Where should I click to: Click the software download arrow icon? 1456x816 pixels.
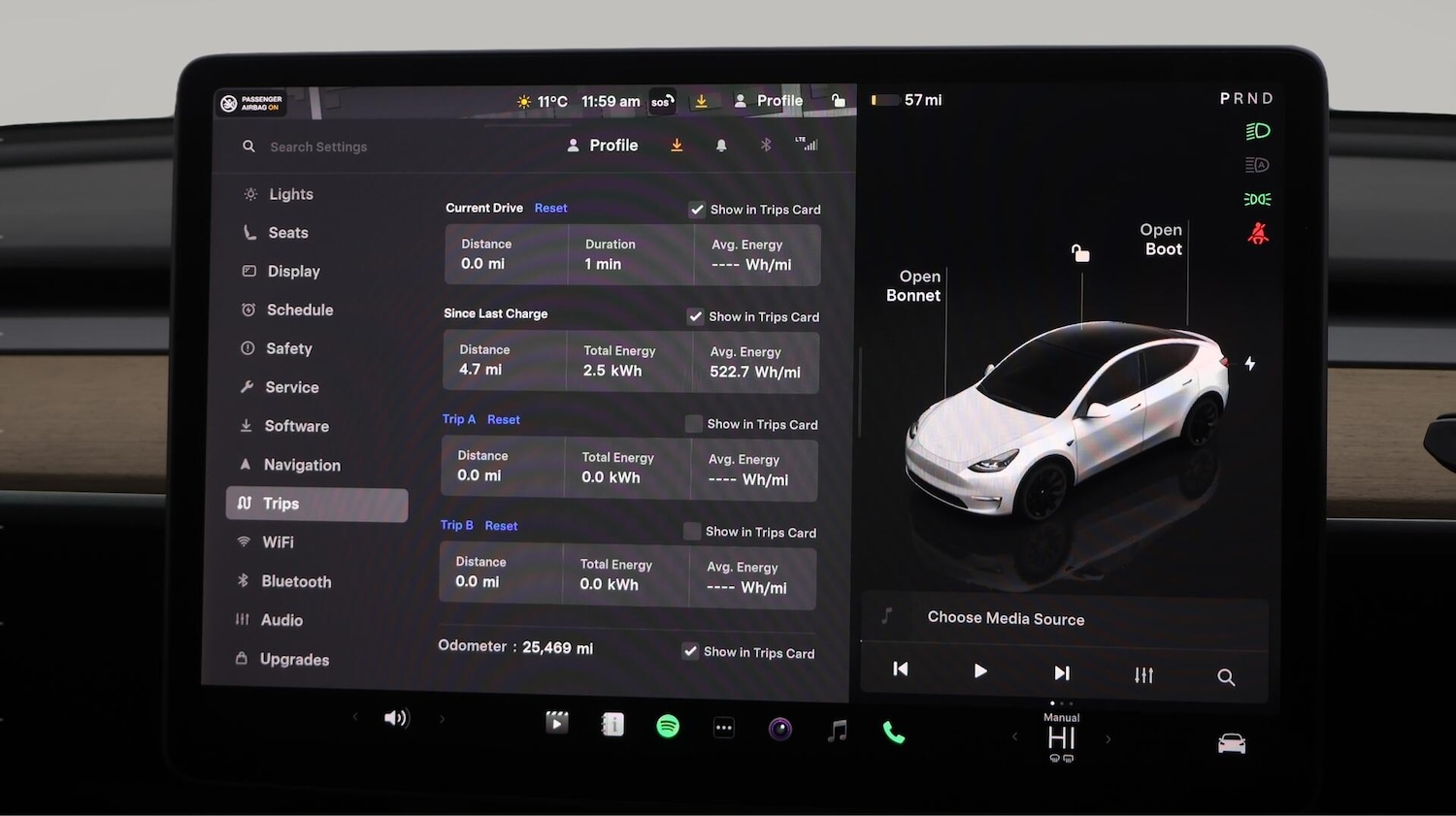click(677, 145)
